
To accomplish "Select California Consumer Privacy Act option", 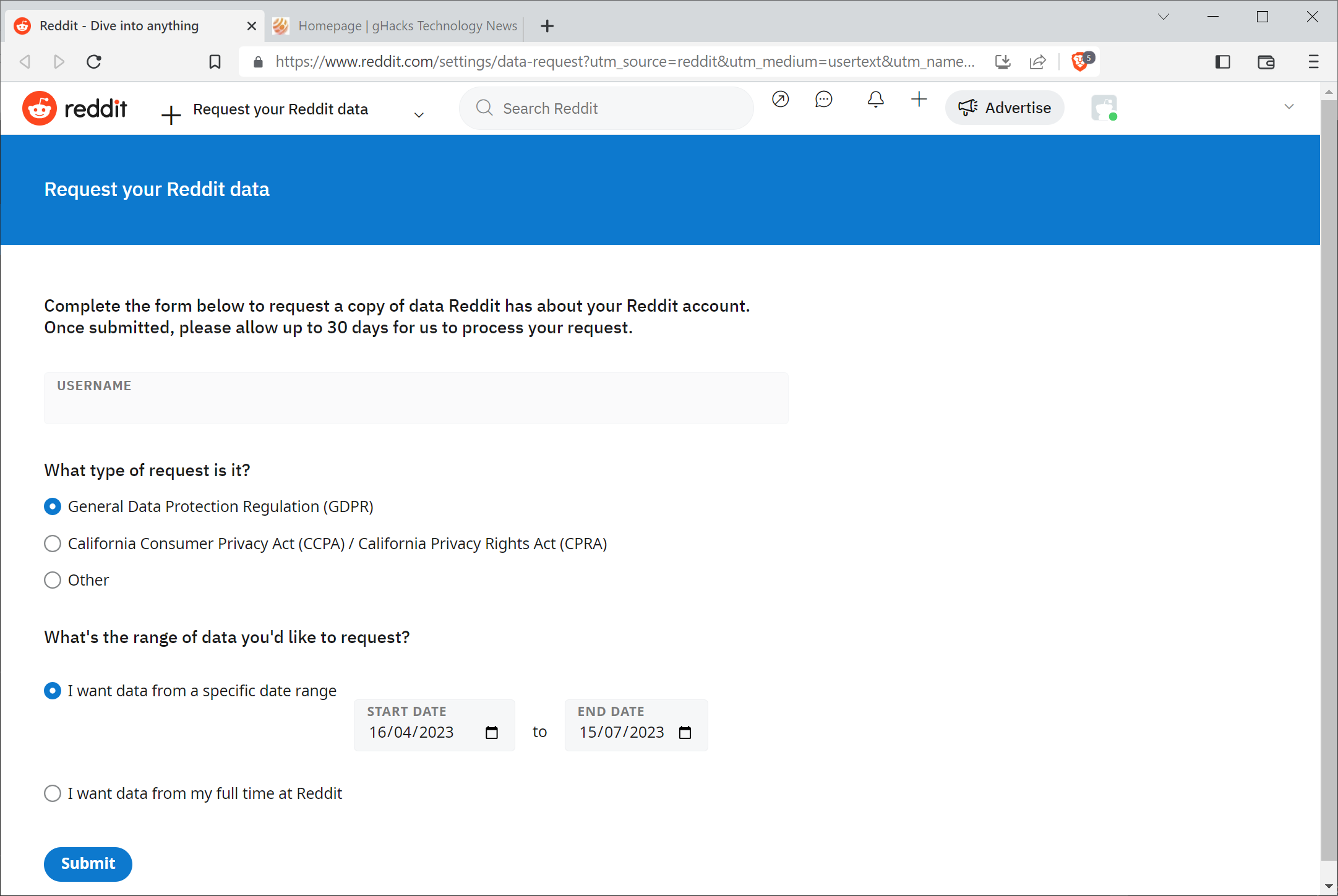I will pos(52,543).
